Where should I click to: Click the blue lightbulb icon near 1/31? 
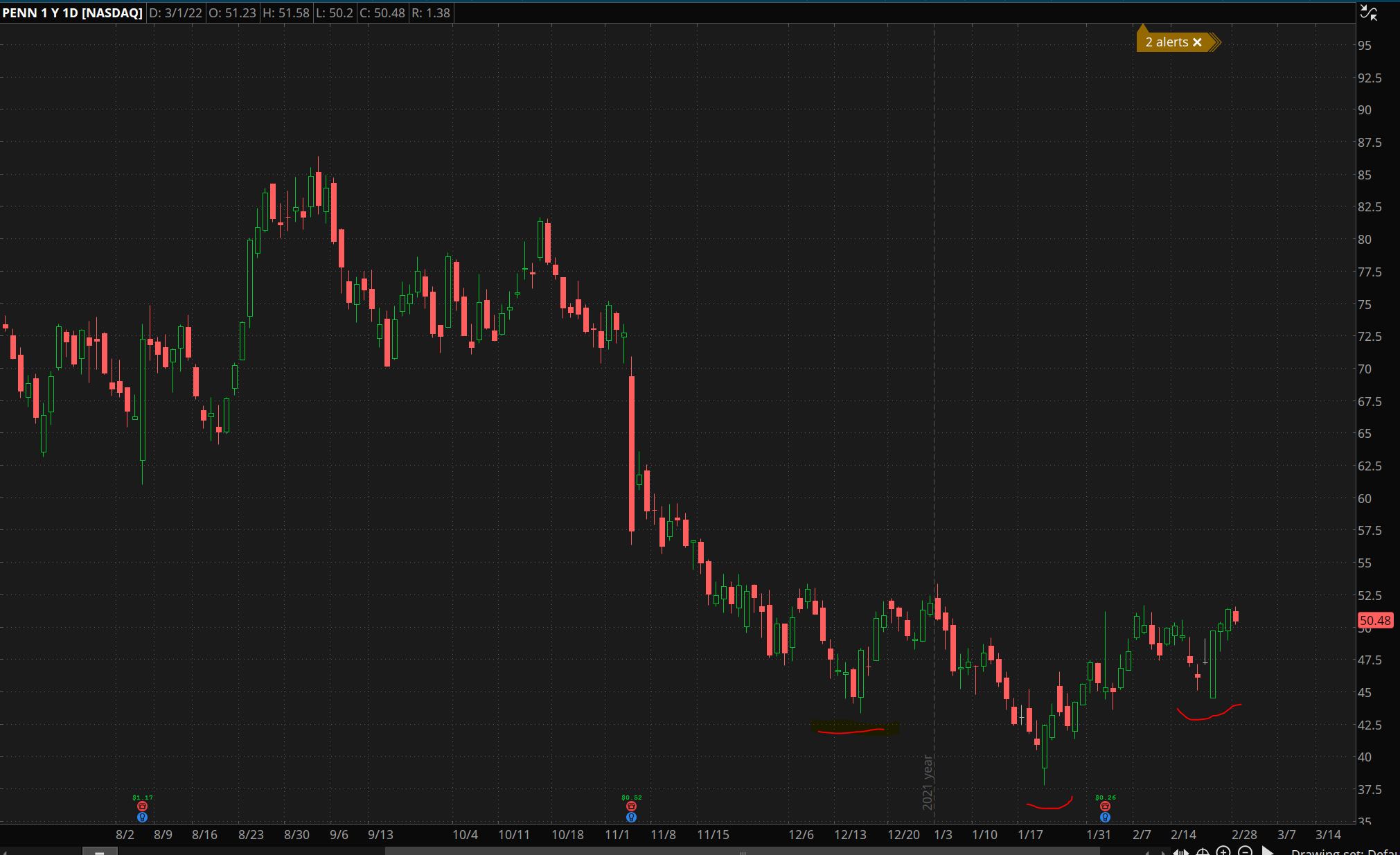coord(1105,818)
